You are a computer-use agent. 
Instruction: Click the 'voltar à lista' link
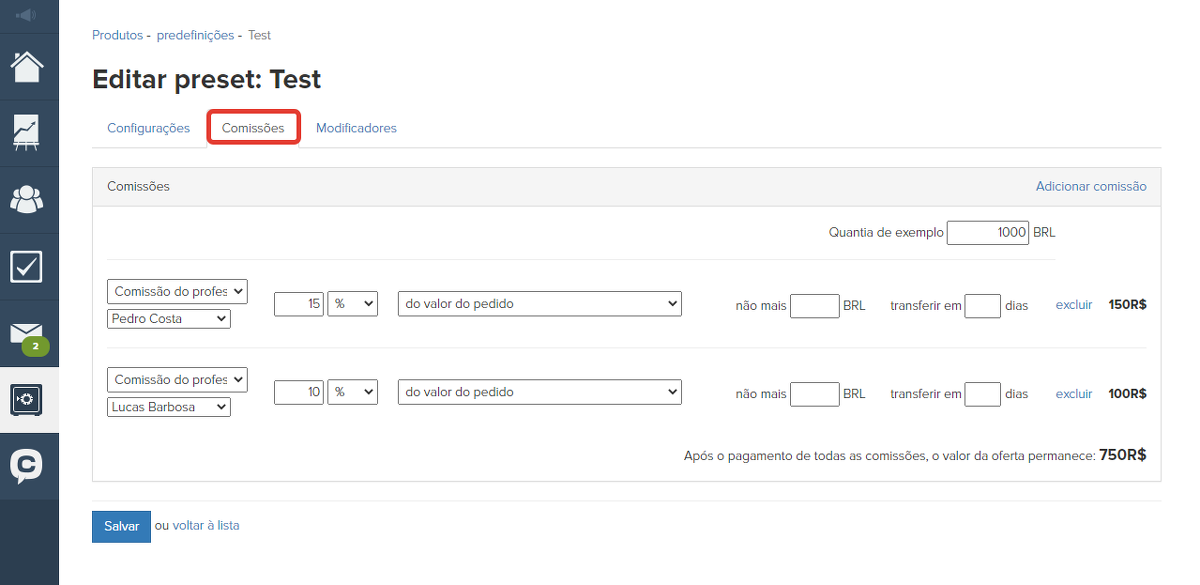click(206, 525)
